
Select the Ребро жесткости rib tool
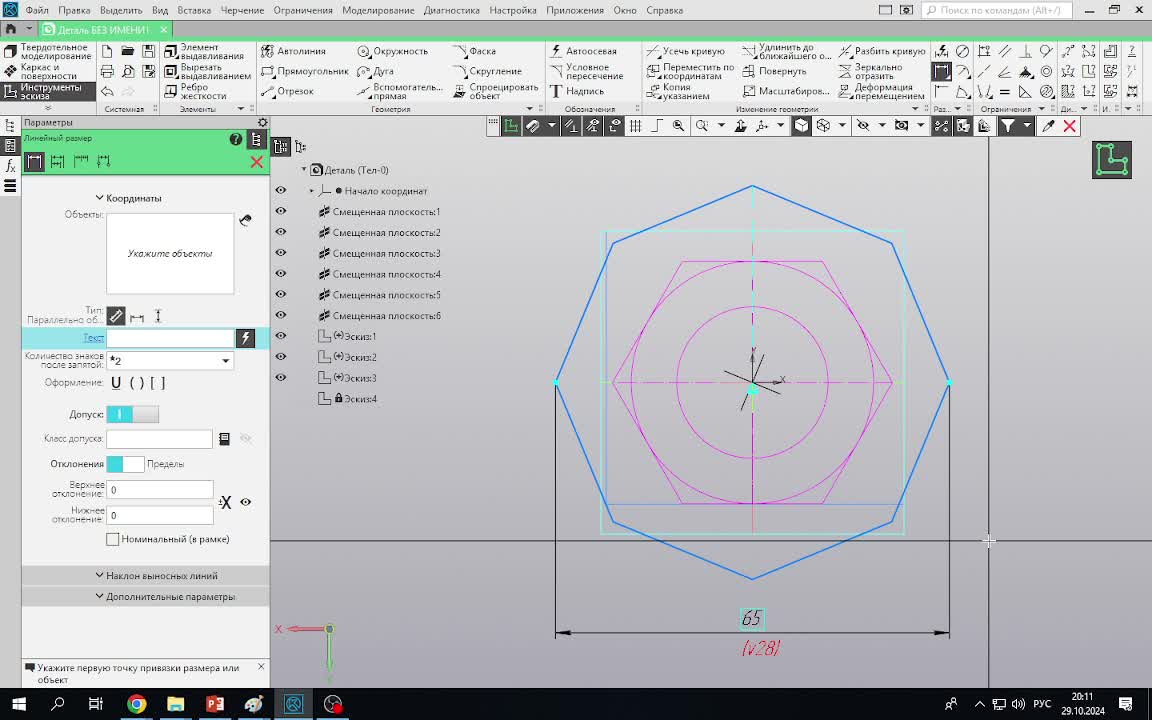pos(195,91)
